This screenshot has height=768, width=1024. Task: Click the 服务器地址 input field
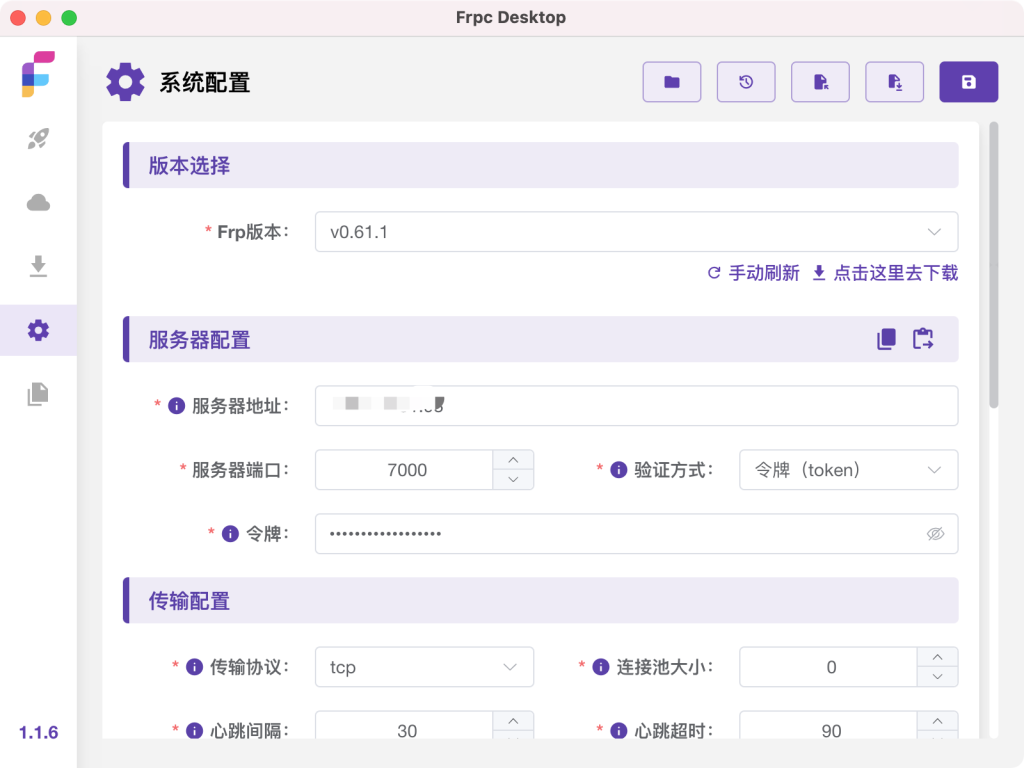[x=636, y=406]
